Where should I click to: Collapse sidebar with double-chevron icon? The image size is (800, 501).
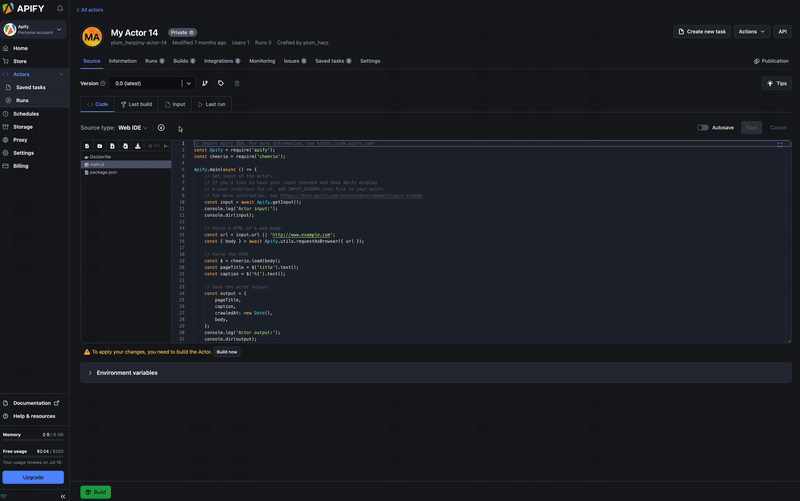click(63, 496)
